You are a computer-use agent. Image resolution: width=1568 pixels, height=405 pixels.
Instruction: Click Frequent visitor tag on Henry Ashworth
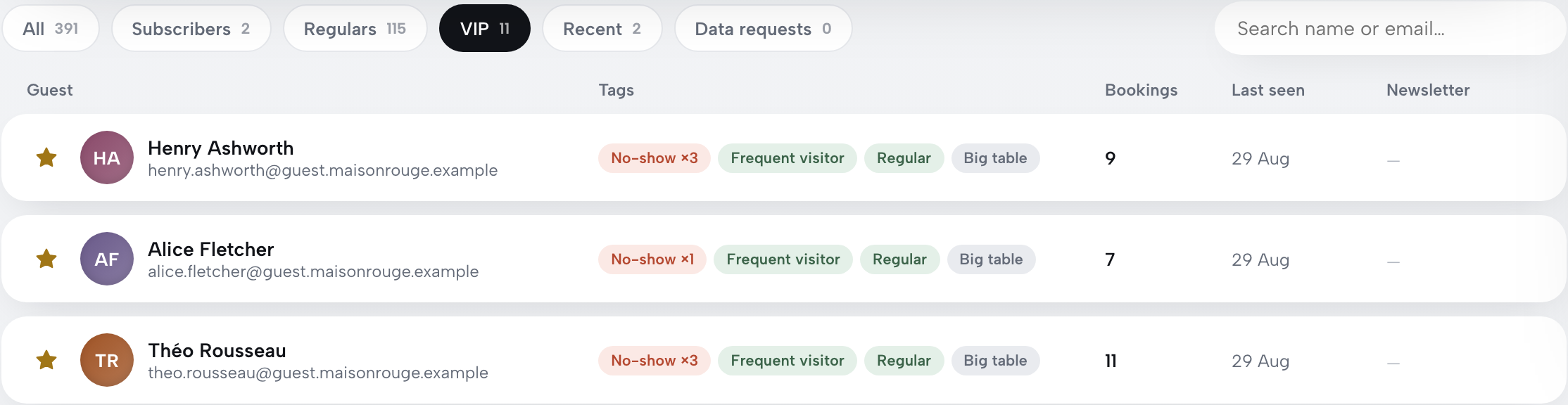click(788, 158)
